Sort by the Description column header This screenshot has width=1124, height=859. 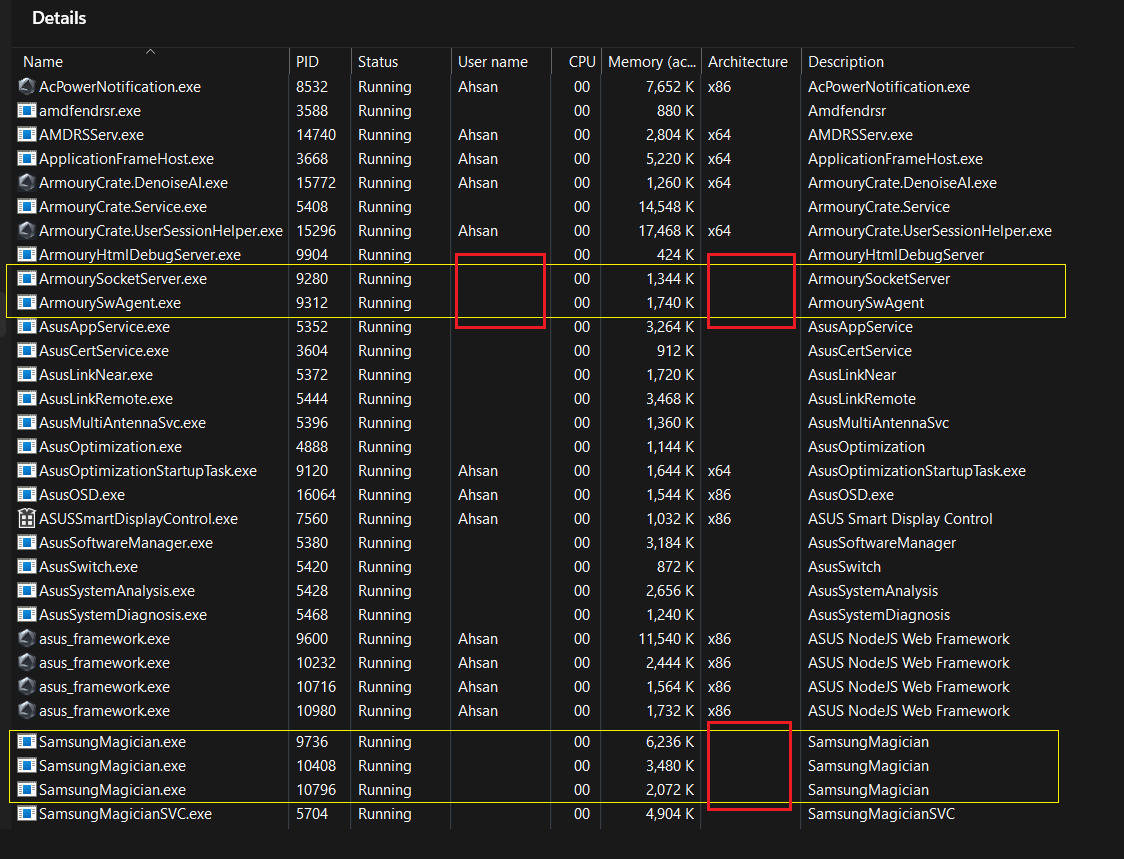[x=846, y=62]
